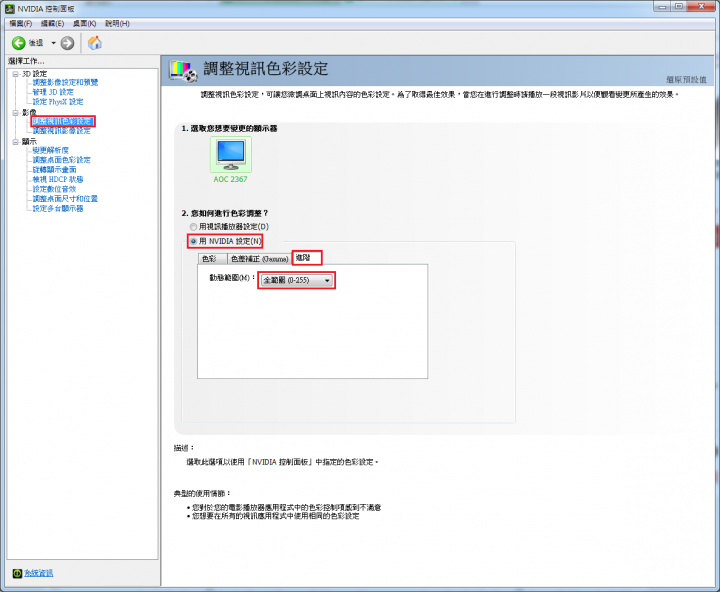Collapse the 影像 tree group
Image resolution: width=720 pixels, height=592 pixels.
coord(15,113)
